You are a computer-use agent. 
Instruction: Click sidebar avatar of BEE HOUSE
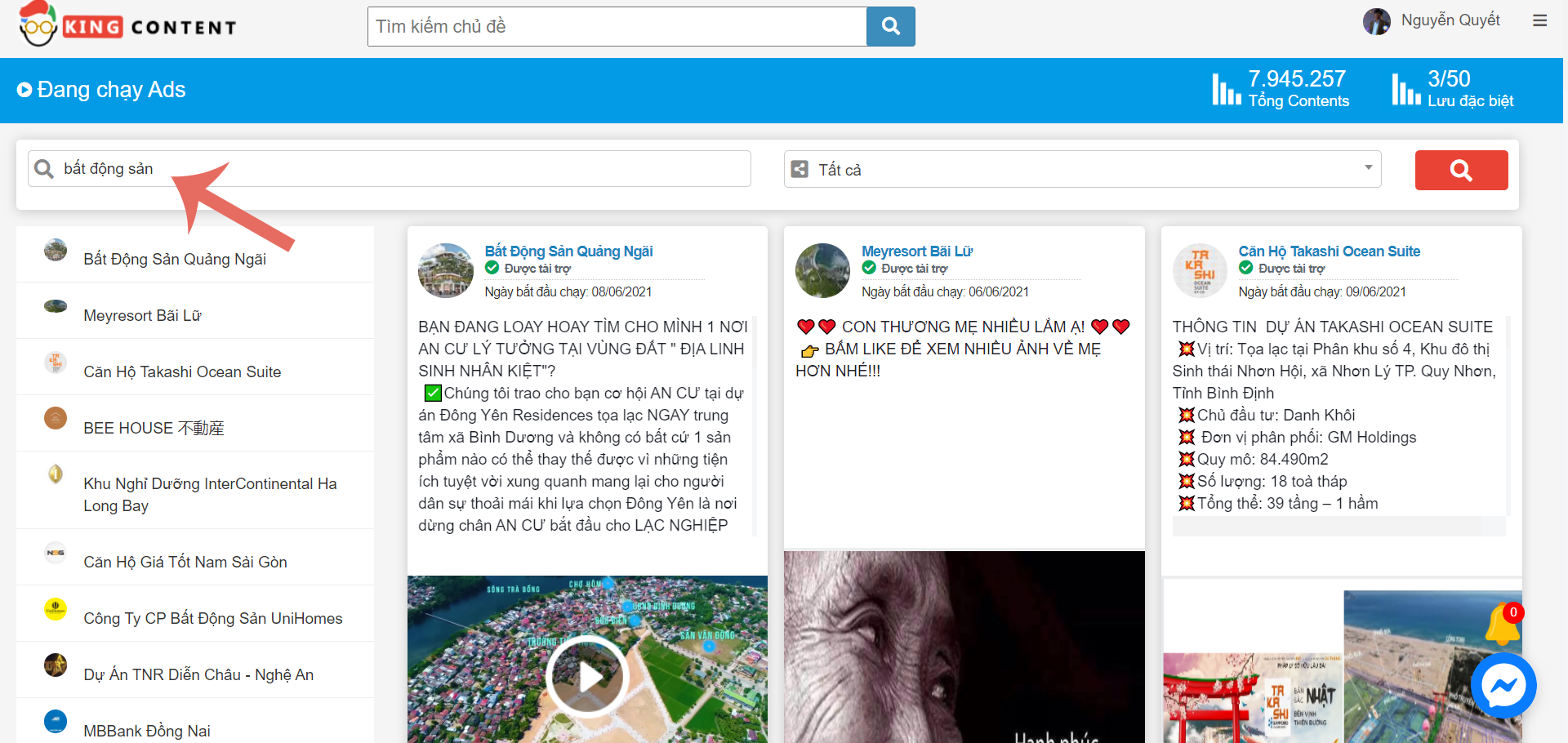click(x=56, y=418)
